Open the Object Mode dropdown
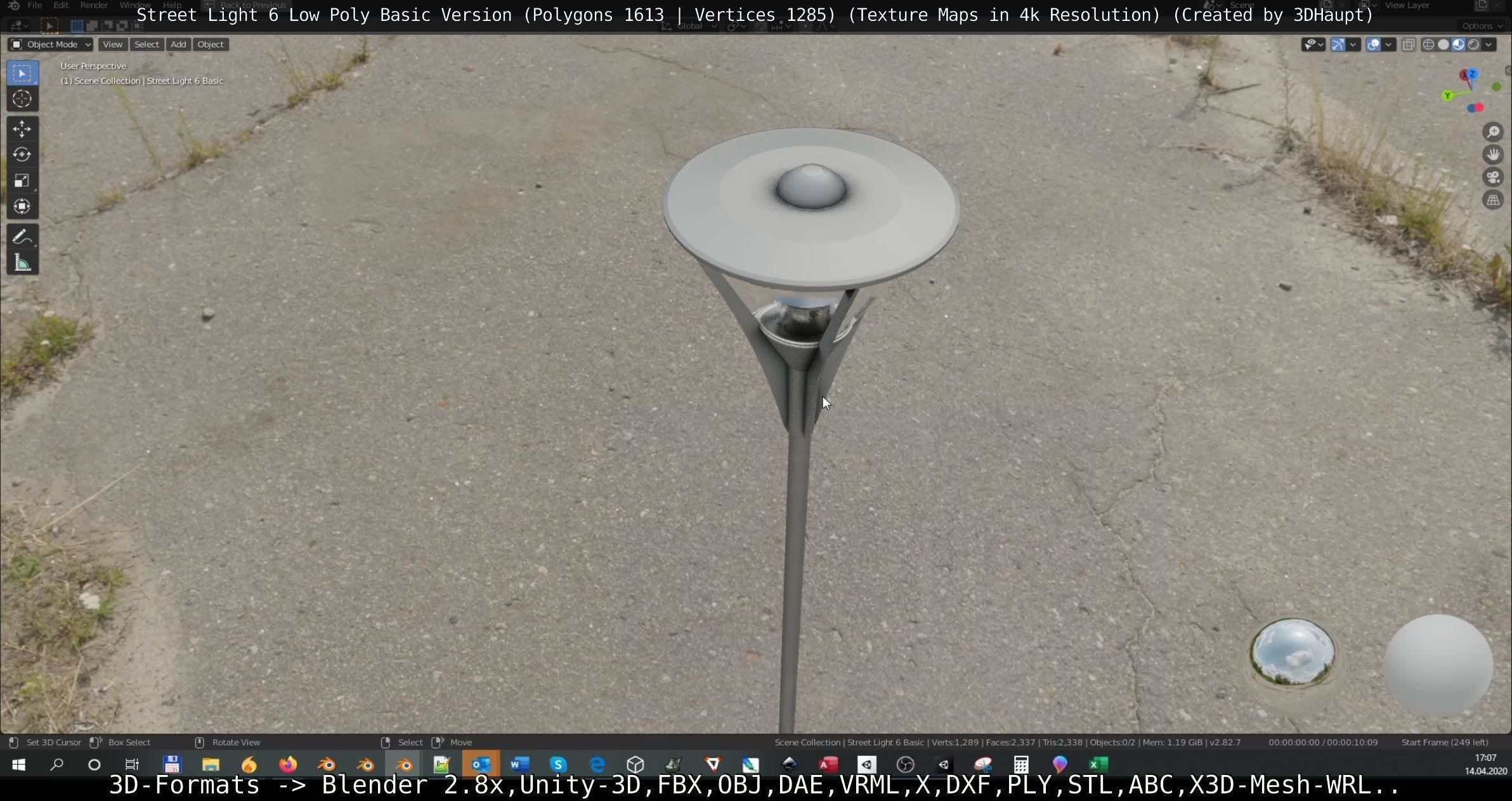1512x801 pixels. coord(51,44)
